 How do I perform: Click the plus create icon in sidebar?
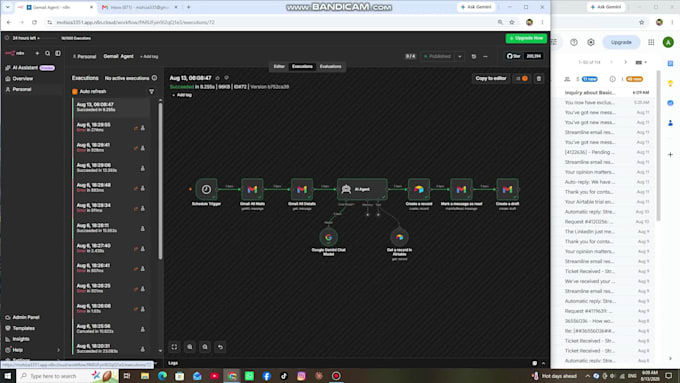(x=37, y=53)
